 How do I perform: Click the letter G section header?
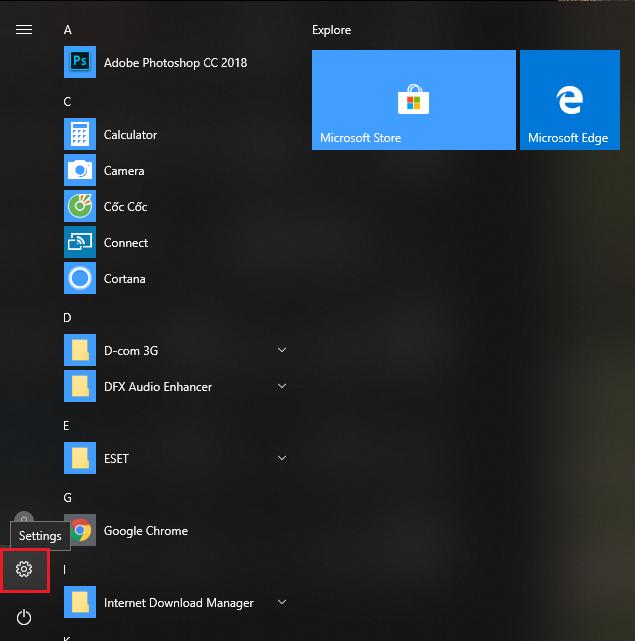coord(67,498)
